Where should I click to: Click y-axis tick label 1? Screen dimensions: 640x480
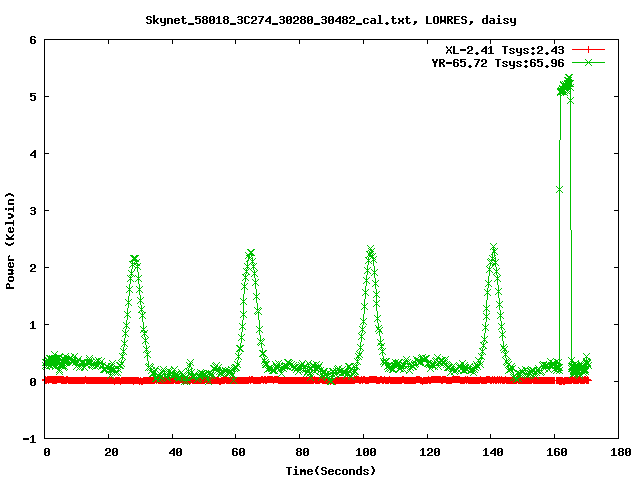click(33, 325)
